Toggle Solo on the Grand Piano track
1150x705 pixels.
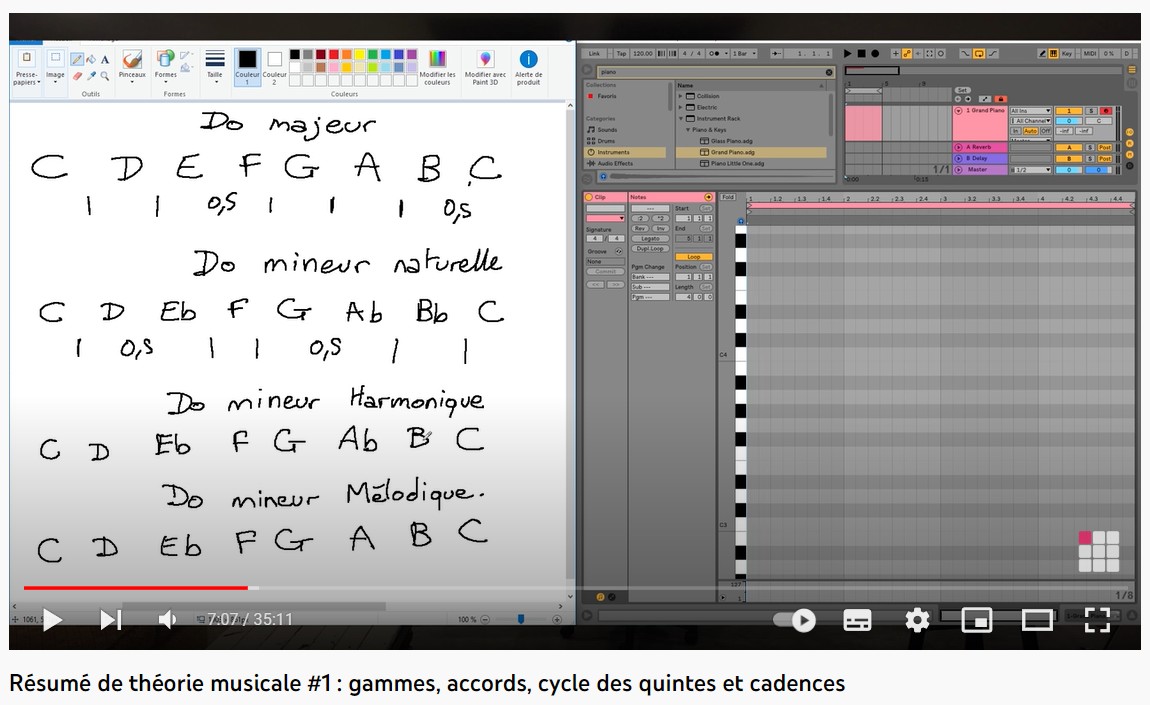click(x=1091, y=111)
